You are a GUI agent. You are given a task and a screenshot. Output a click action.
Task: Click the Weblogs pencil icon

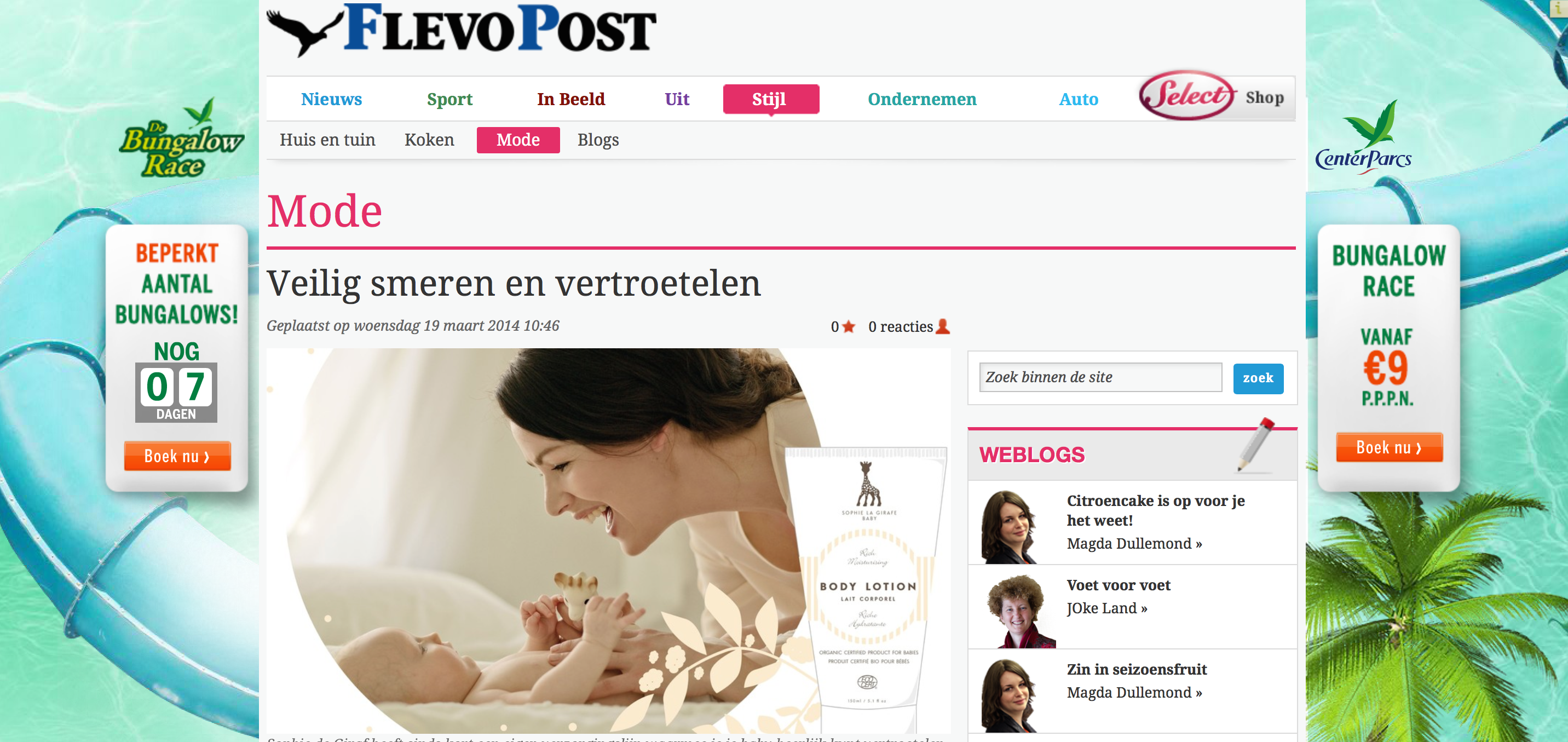[x=1255, y=444]
